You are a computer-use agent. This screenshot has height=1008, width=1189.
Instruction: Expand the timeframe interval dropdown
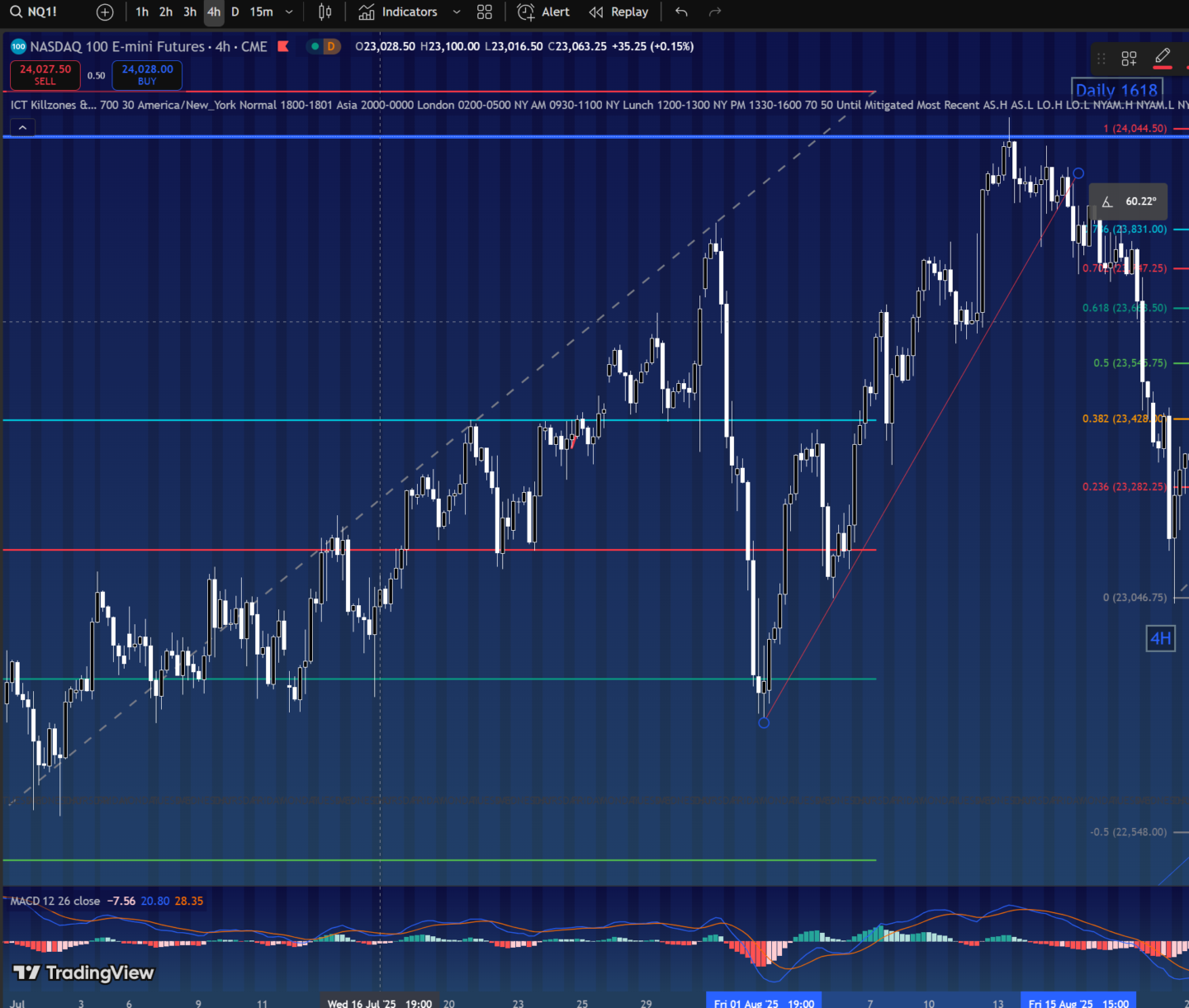289,12
